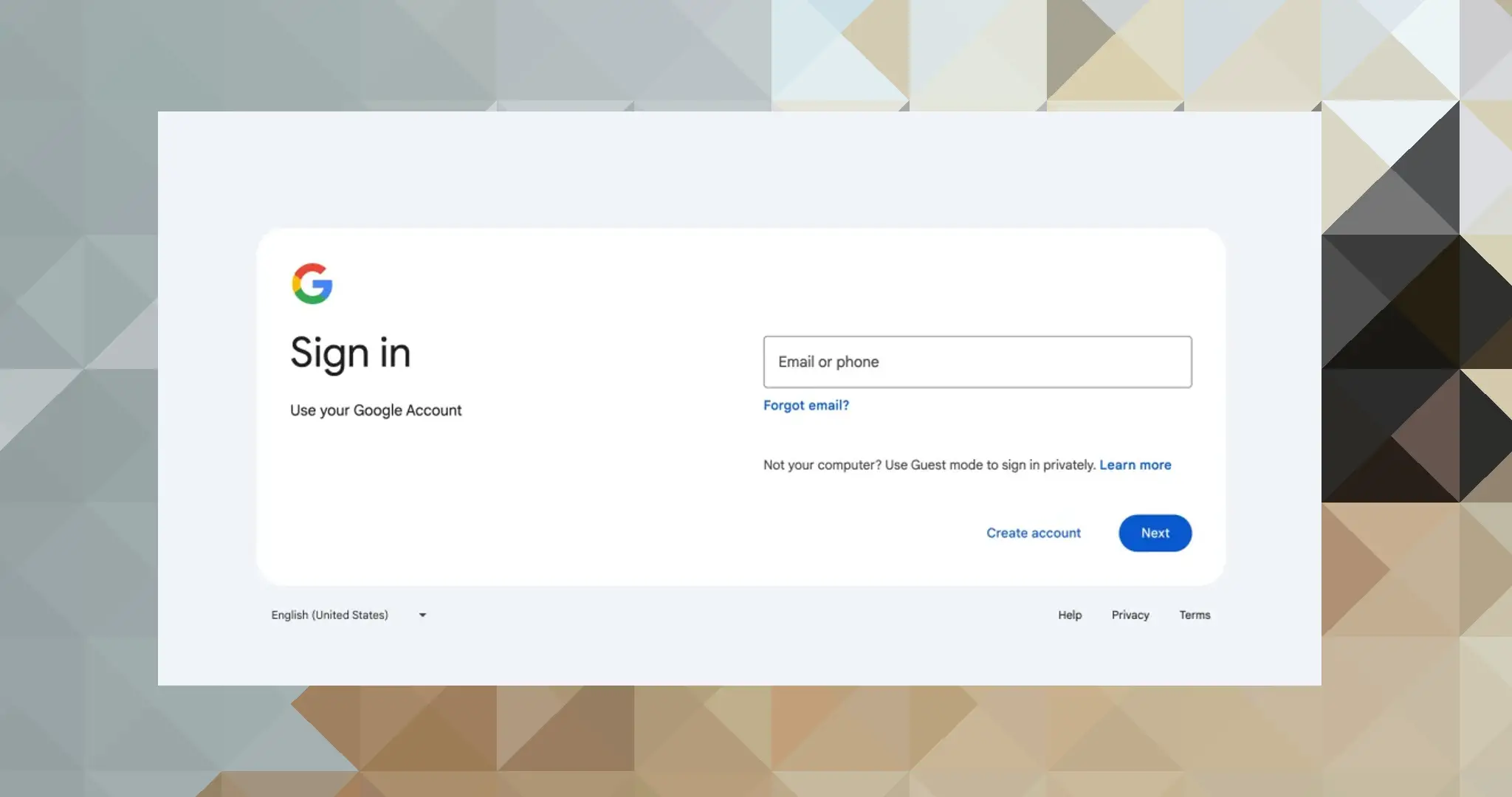Open the Terms page
1512x797 pixels.
coord(1195,615)
